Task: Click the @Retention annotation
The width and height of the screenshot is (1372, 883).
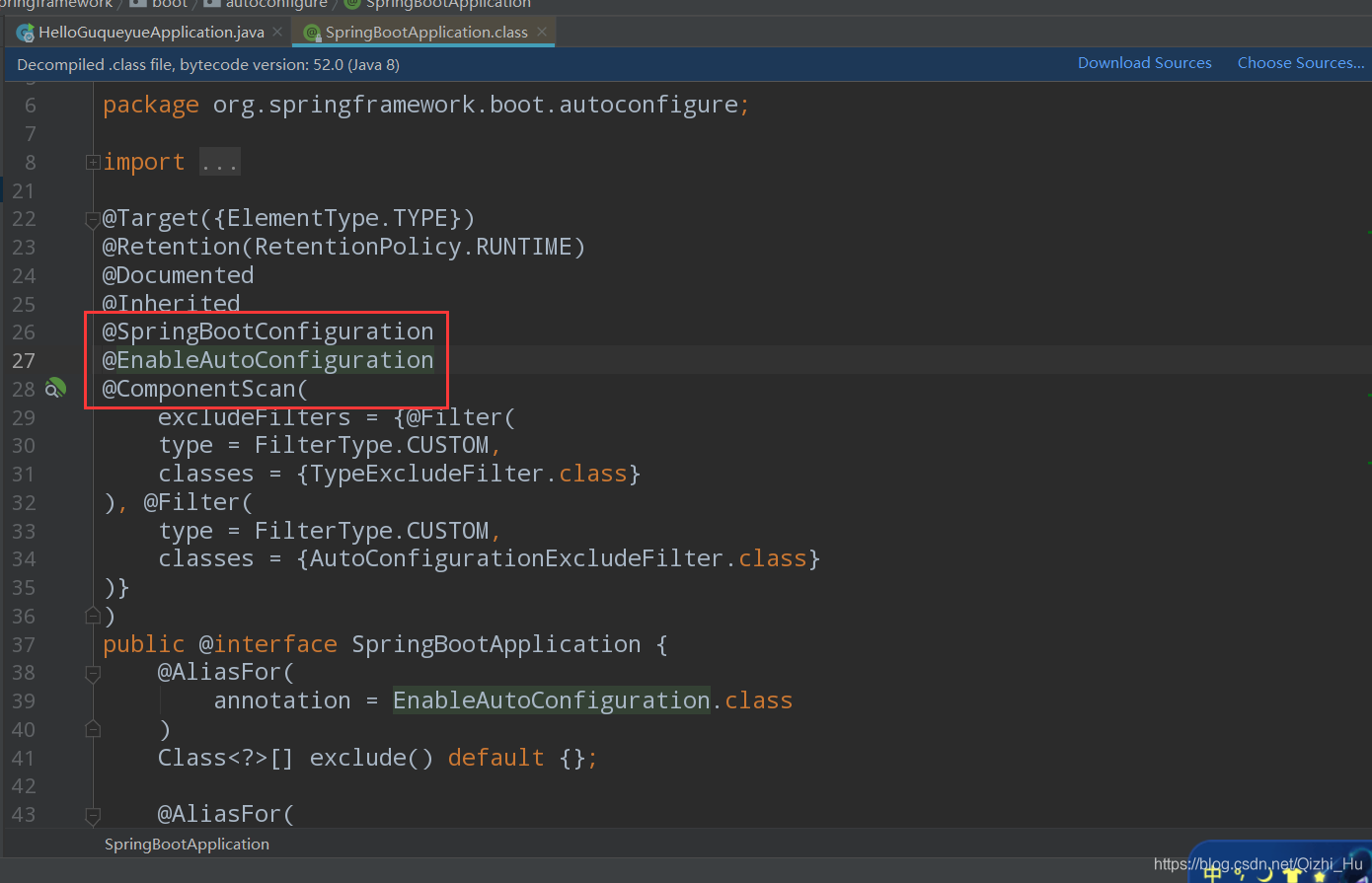Action: (x=172, y=247)
